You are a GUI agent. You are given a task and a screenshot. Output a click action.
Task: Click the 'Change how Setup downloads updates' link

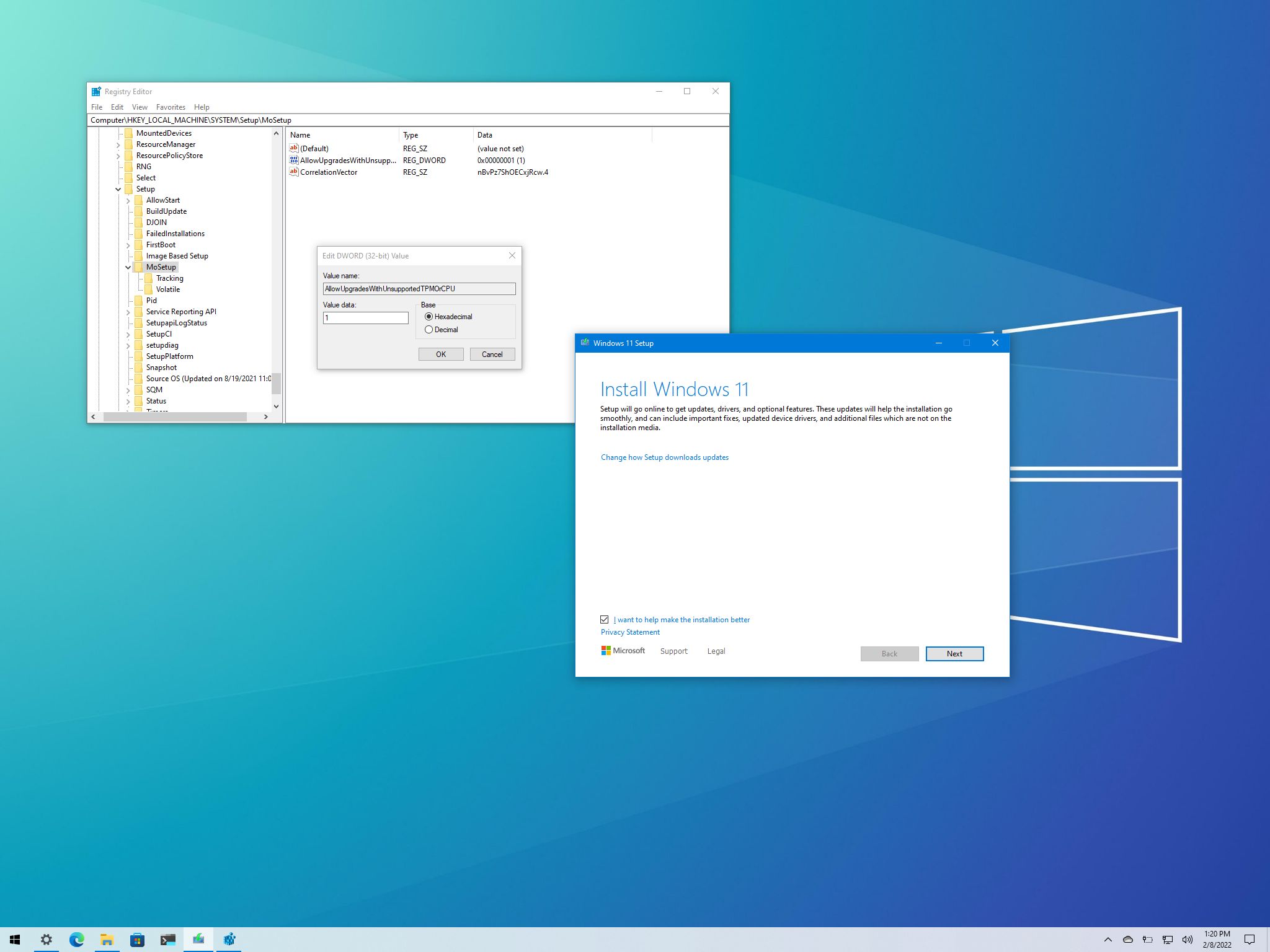[x=664, y=457]
